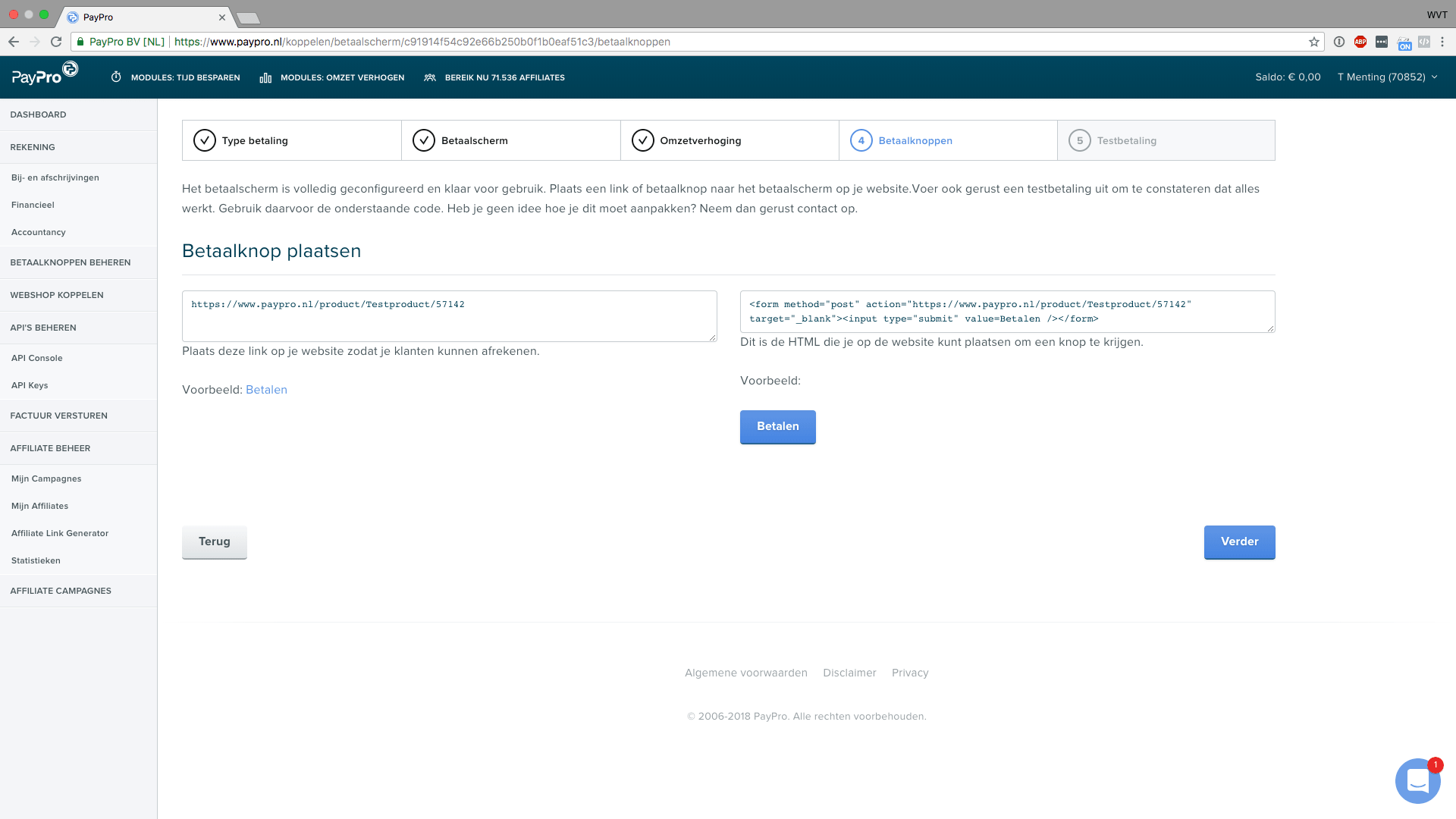Image resolution: width=1456 pixels, height=819 pixels.
Task: Open Modules: Tijd Besparen menu
Action: [x=175, y=77]
